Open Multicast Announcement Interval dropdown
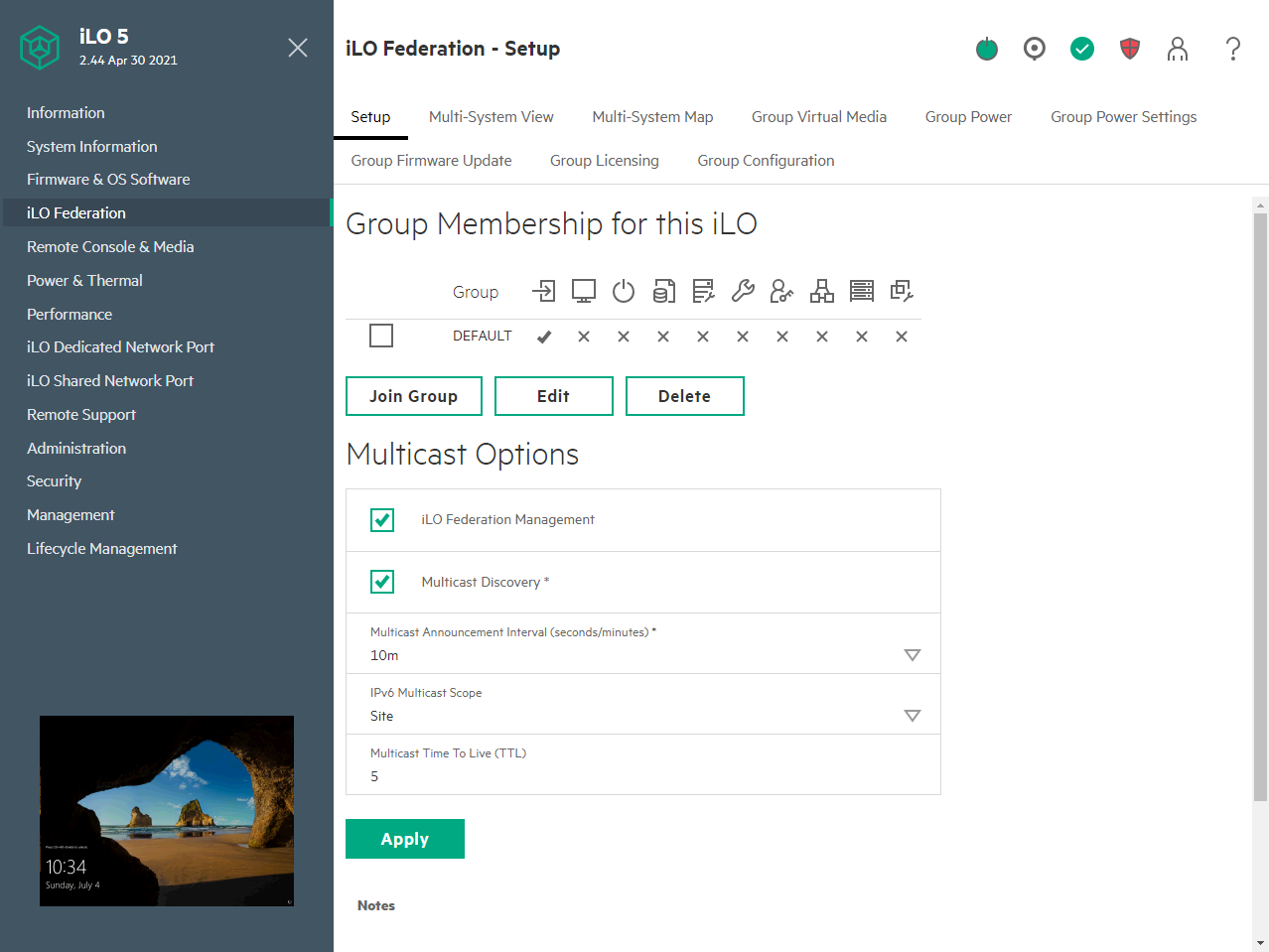Image resolution: width=1269 pixels, height=952 pixels. coord(643,643)
